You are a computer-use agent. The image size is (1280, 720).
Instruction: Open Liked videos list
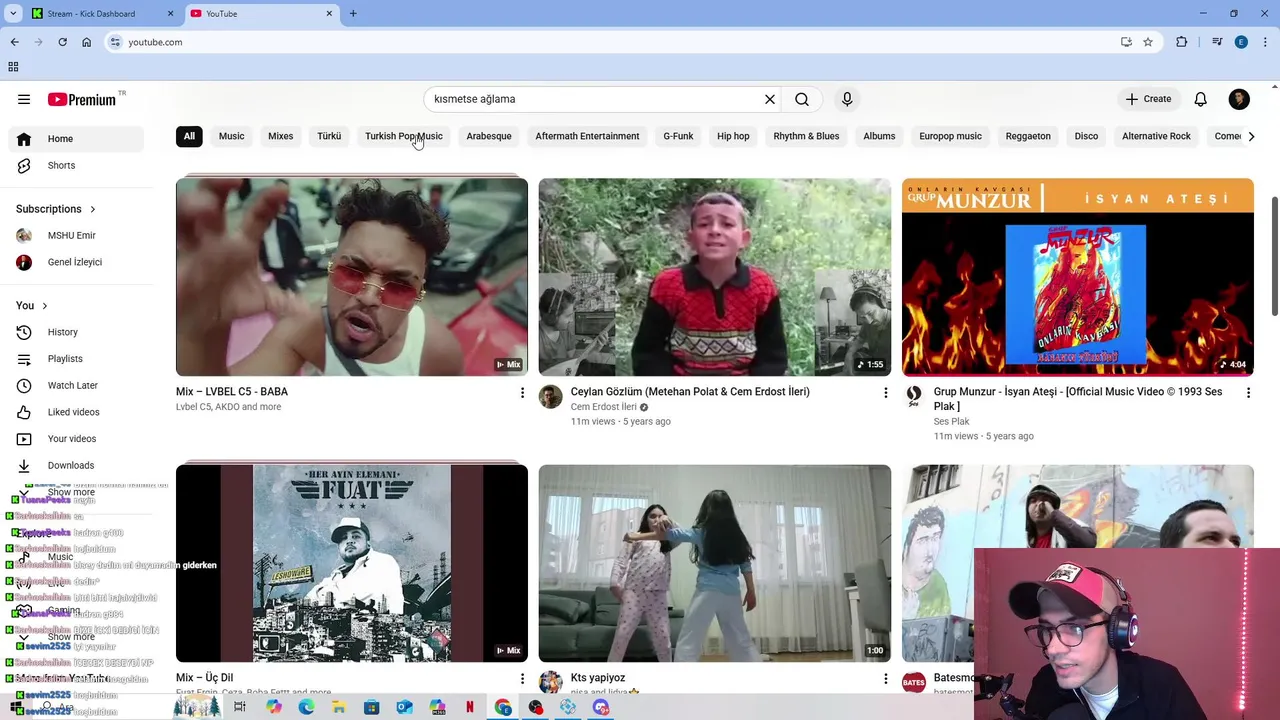coord(76,412)
